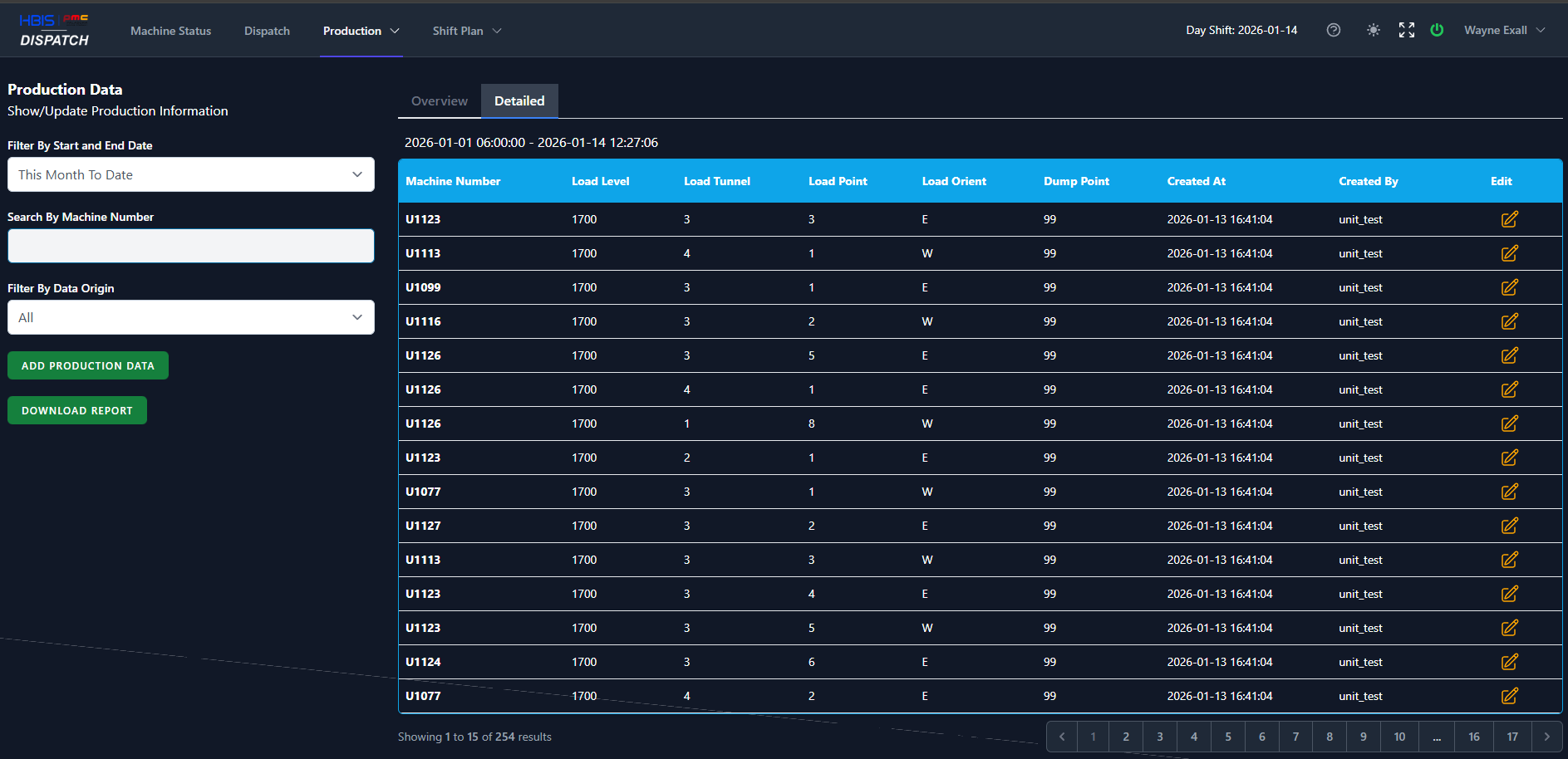Enter fullscreen mode icon
Screen dimensions: 1568x759
(x=1407, y=30)
